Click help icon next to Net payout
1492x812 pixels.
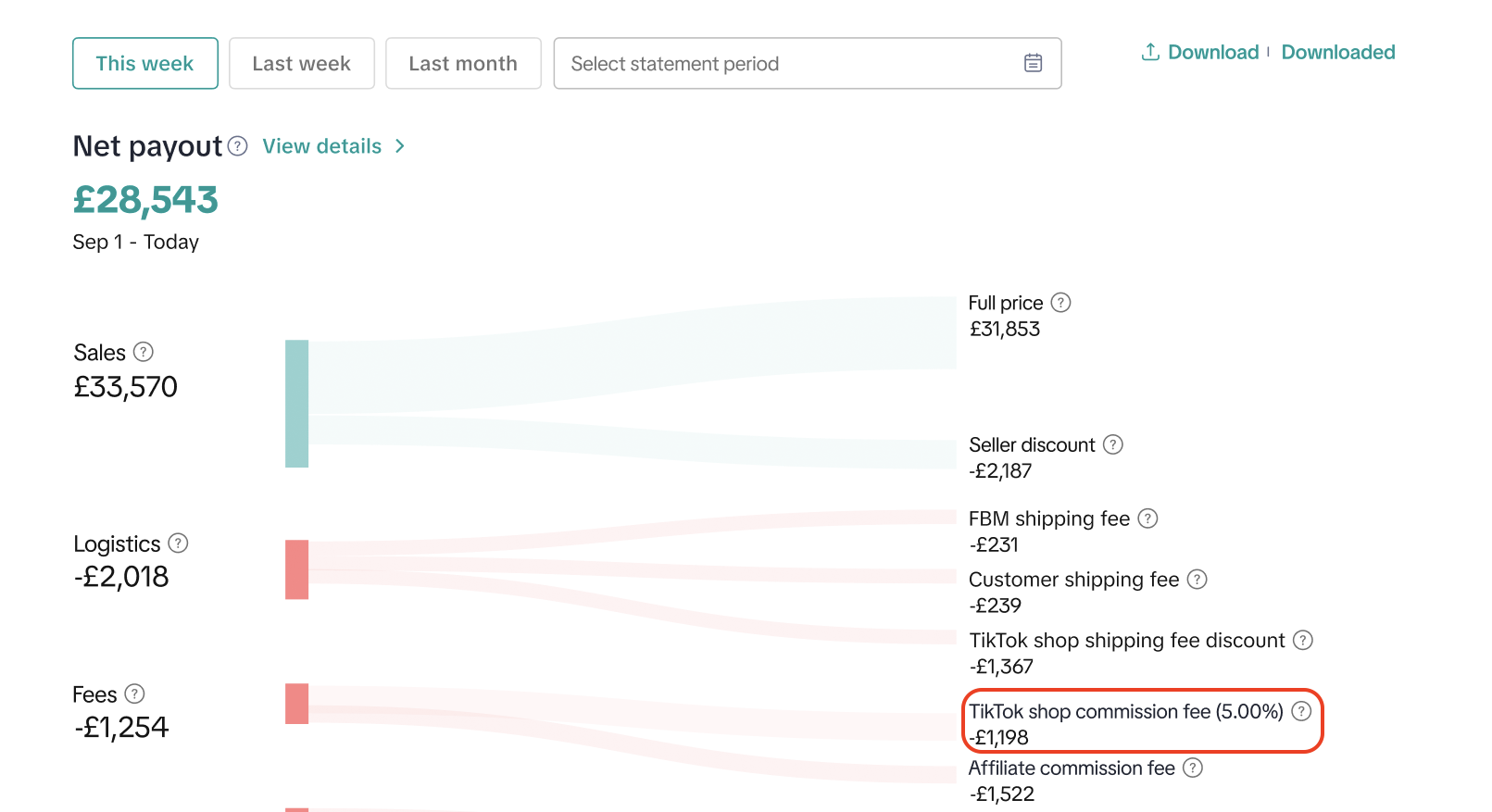point(238,146)
